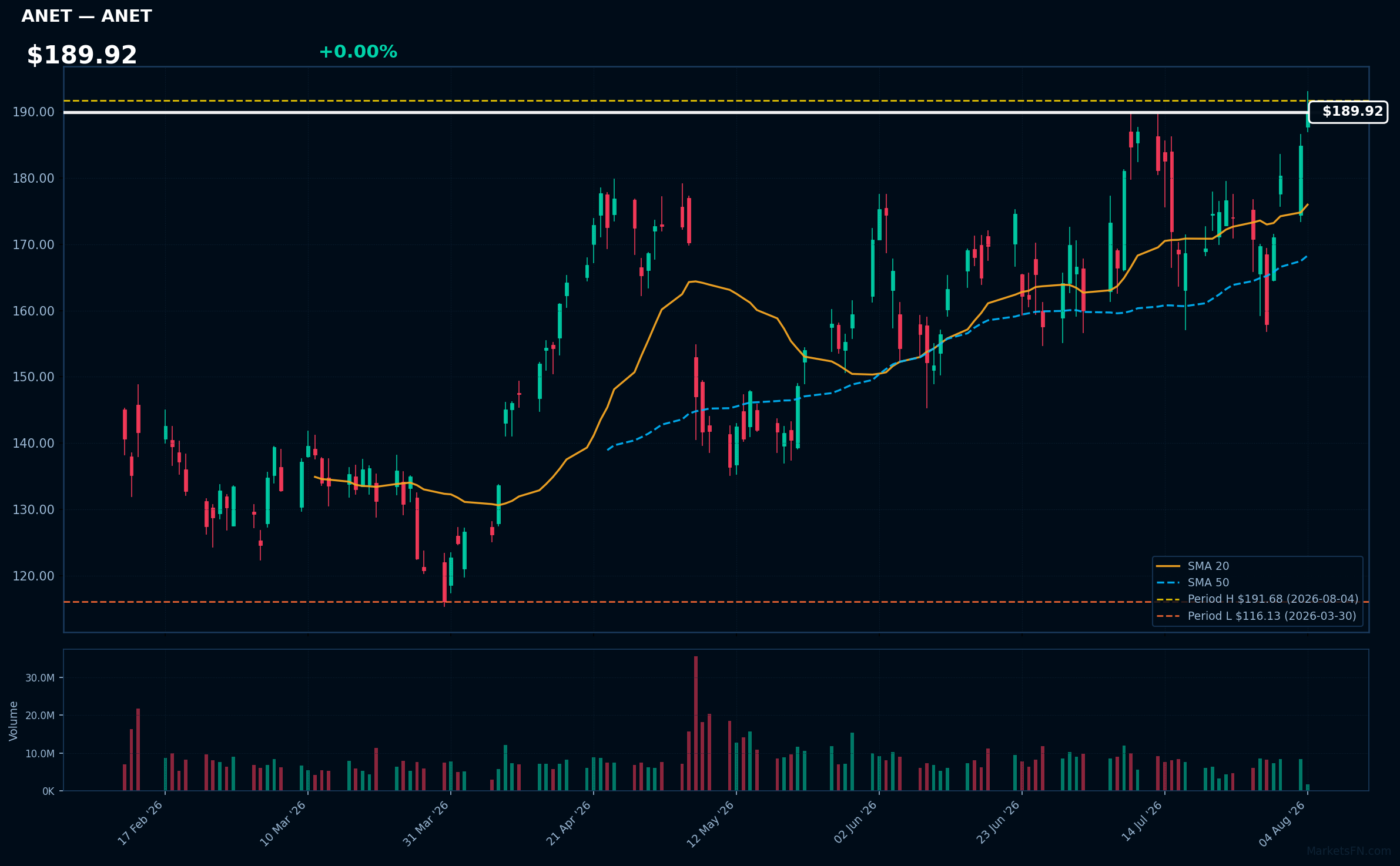Click the "SMA 20" legend entry
This screenshot has width=1400, height=866.
pos(1193,566)
